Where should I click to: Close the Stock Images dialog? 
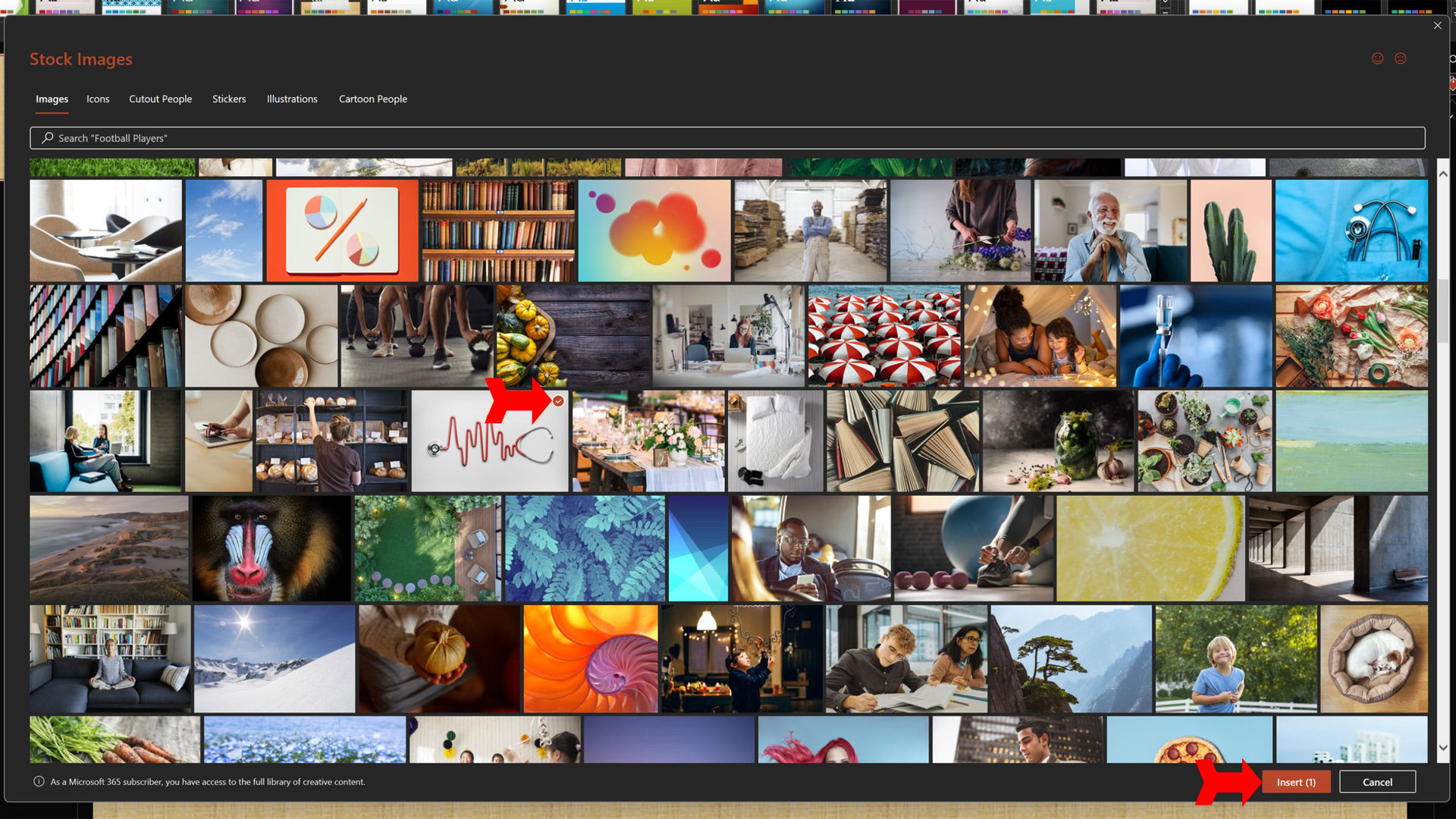point(1437,26)
